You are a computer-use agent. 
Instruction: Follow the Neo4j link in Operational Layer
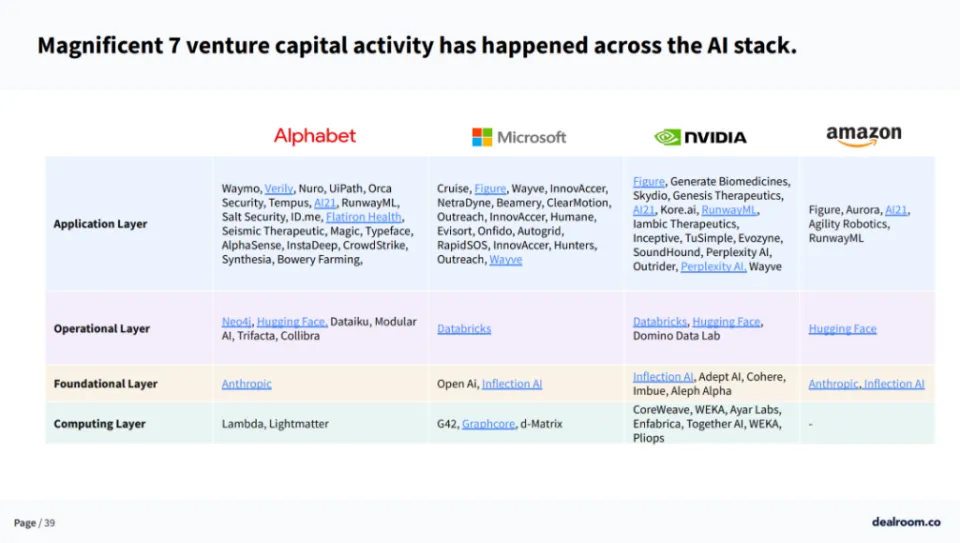pyautogui.click(x=236, y=321)
